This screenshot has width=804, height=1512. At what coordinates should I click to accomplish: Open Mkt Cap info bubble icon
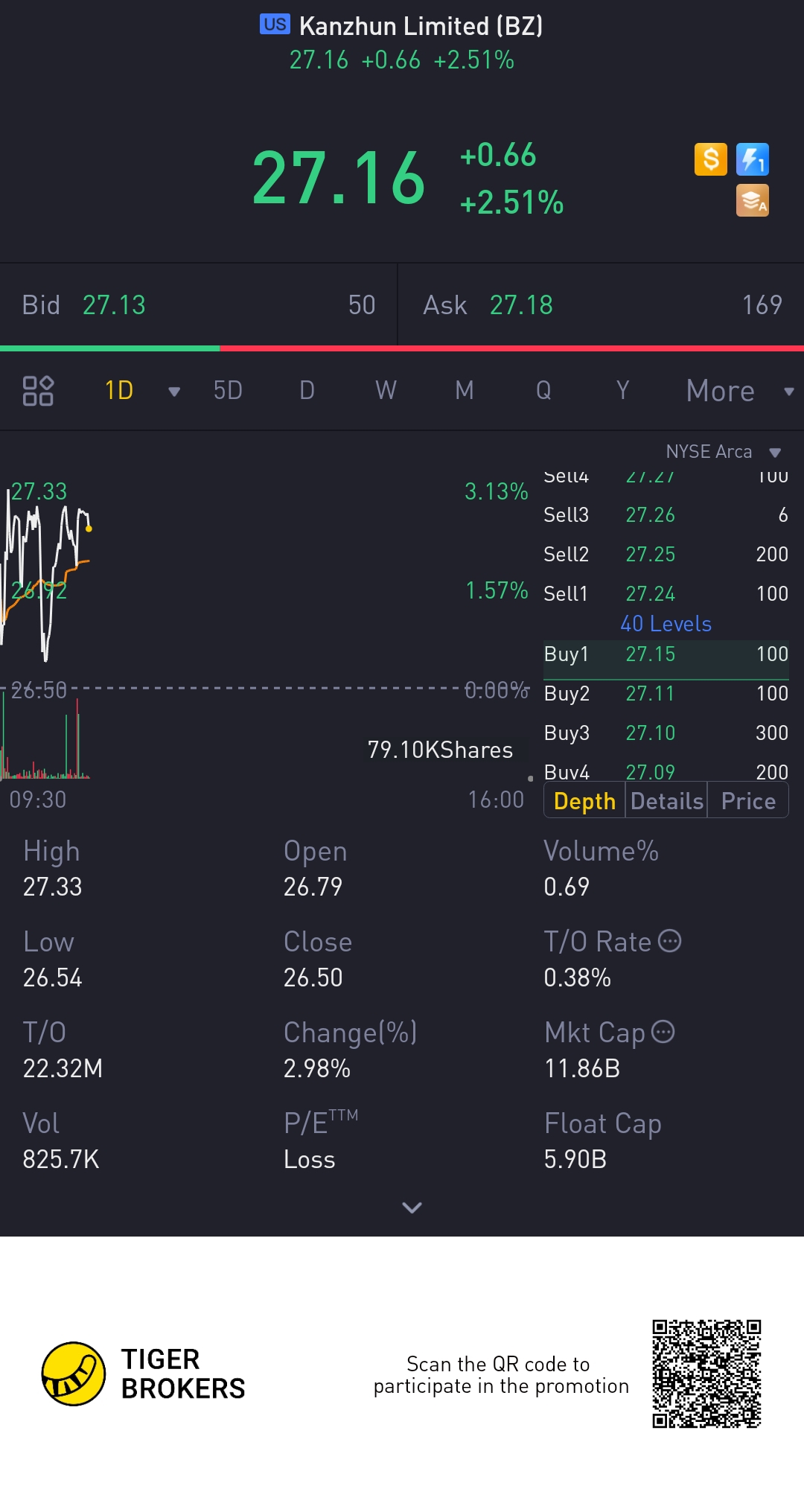pos(663,1032)
